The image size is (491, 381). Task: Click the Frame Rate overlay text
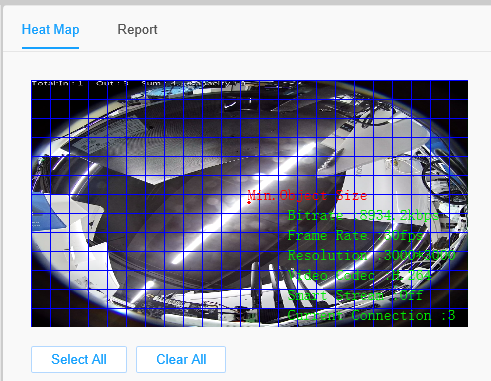355,236
